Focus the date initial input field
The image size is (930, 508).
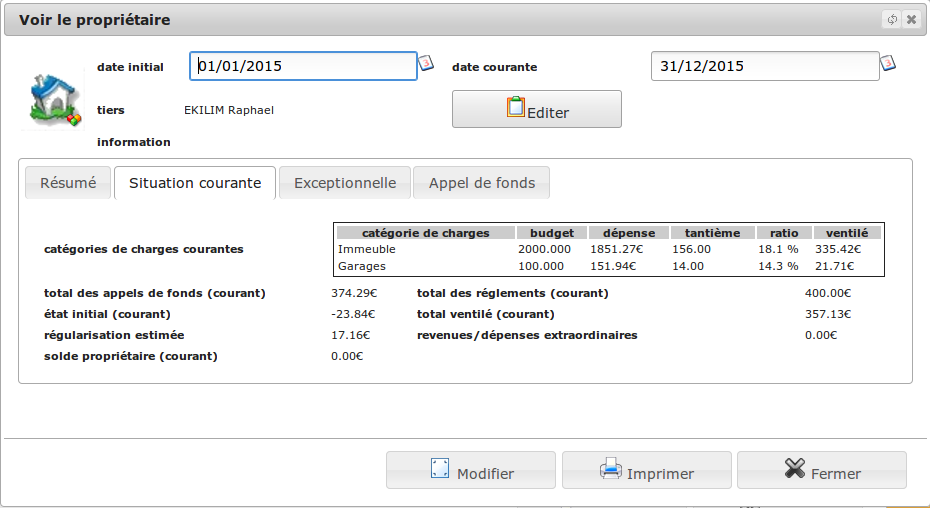point(303,66)
